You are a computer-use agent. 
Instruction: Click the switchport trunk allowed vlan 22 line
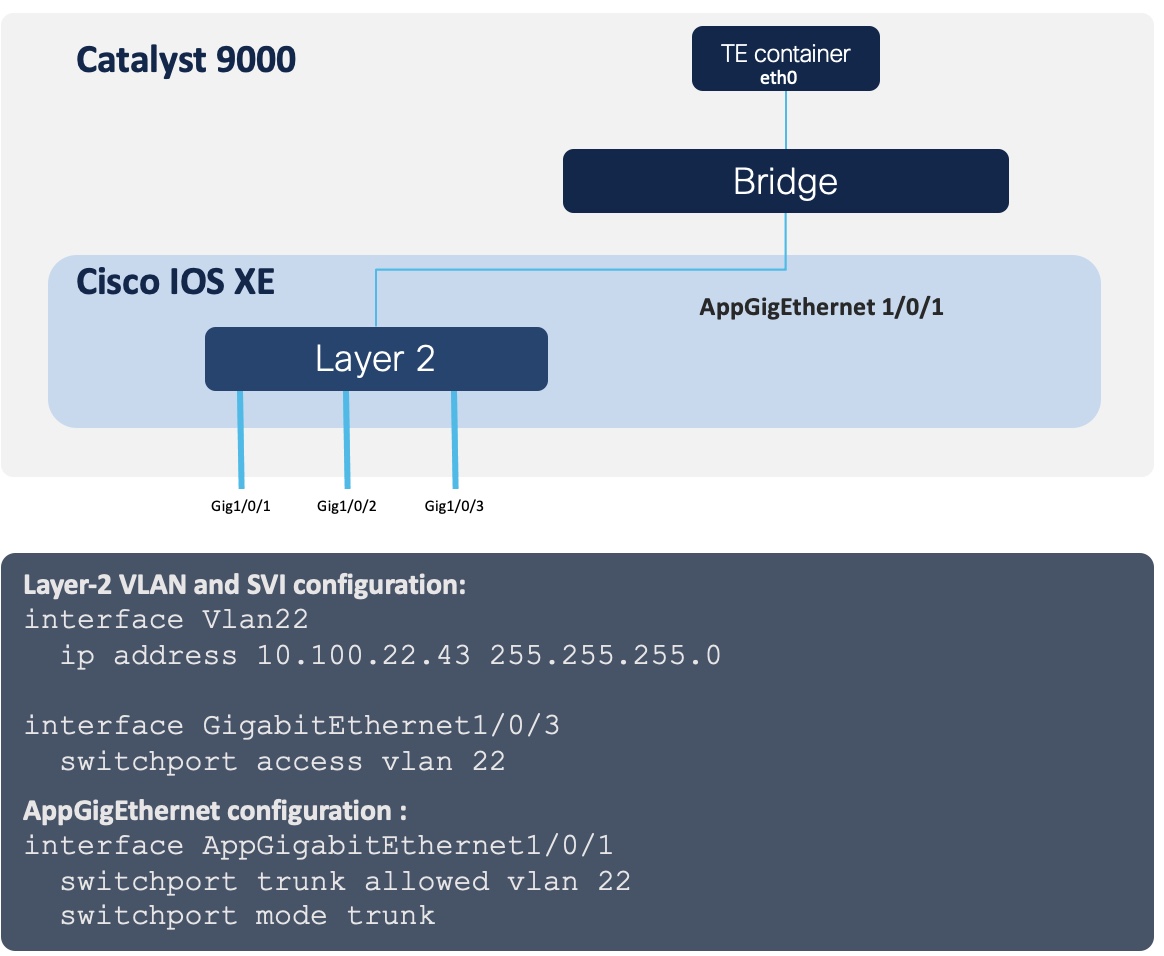[x=345, y=881]
